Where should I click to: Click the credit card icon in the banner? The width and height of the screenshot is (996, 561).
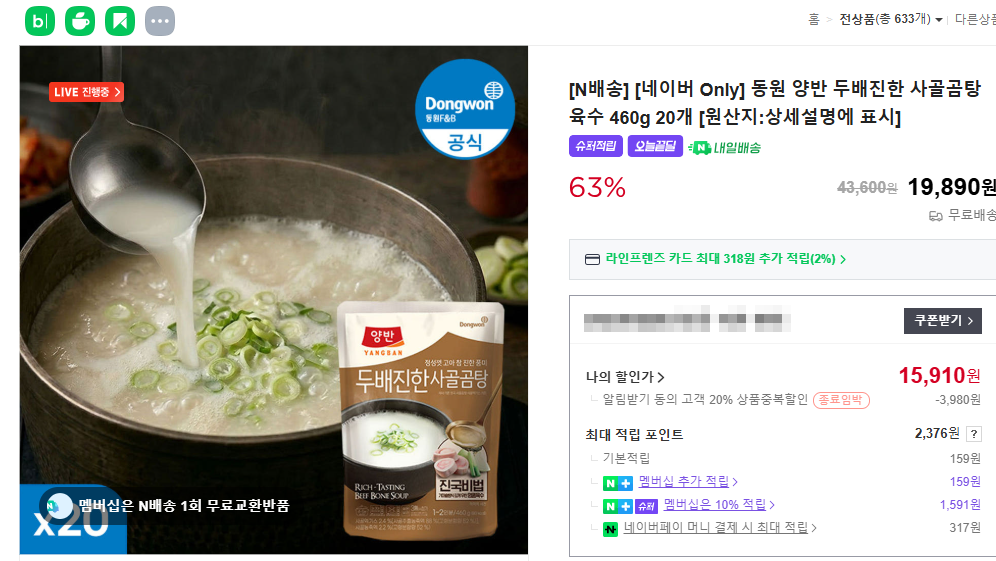click(x=592, y=259)
